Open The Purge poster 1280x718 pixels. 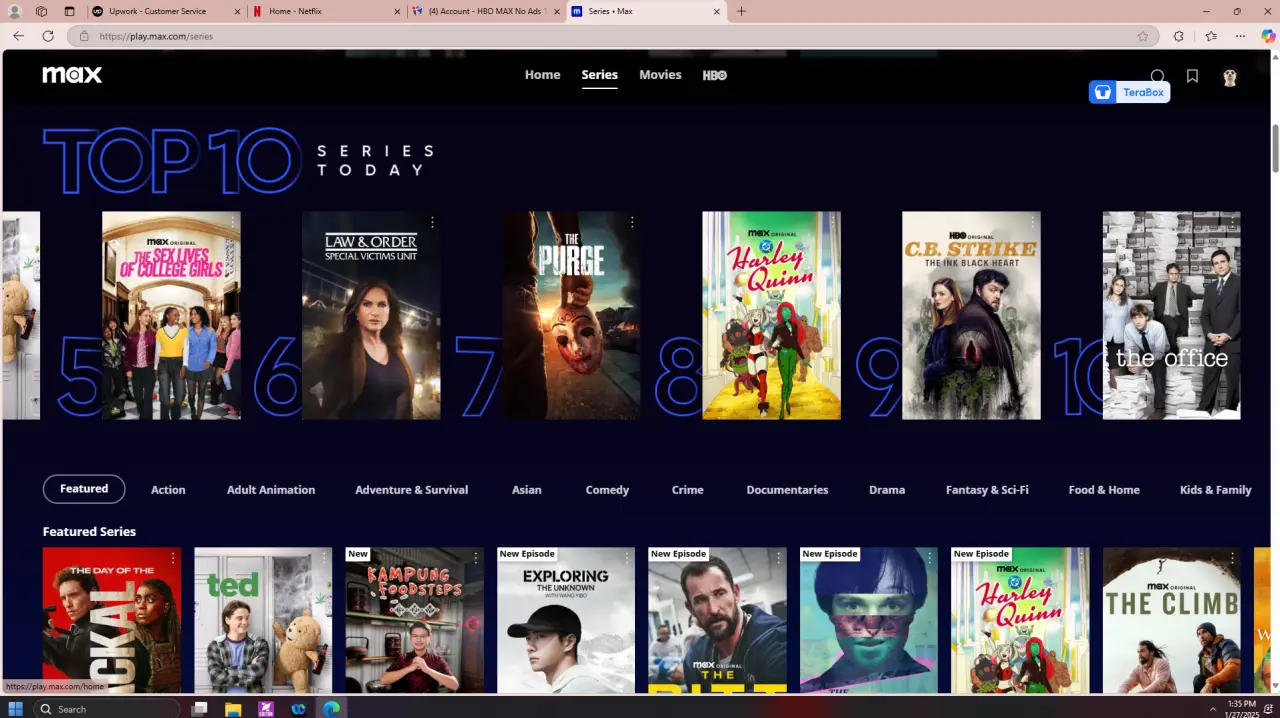(571, 315)
